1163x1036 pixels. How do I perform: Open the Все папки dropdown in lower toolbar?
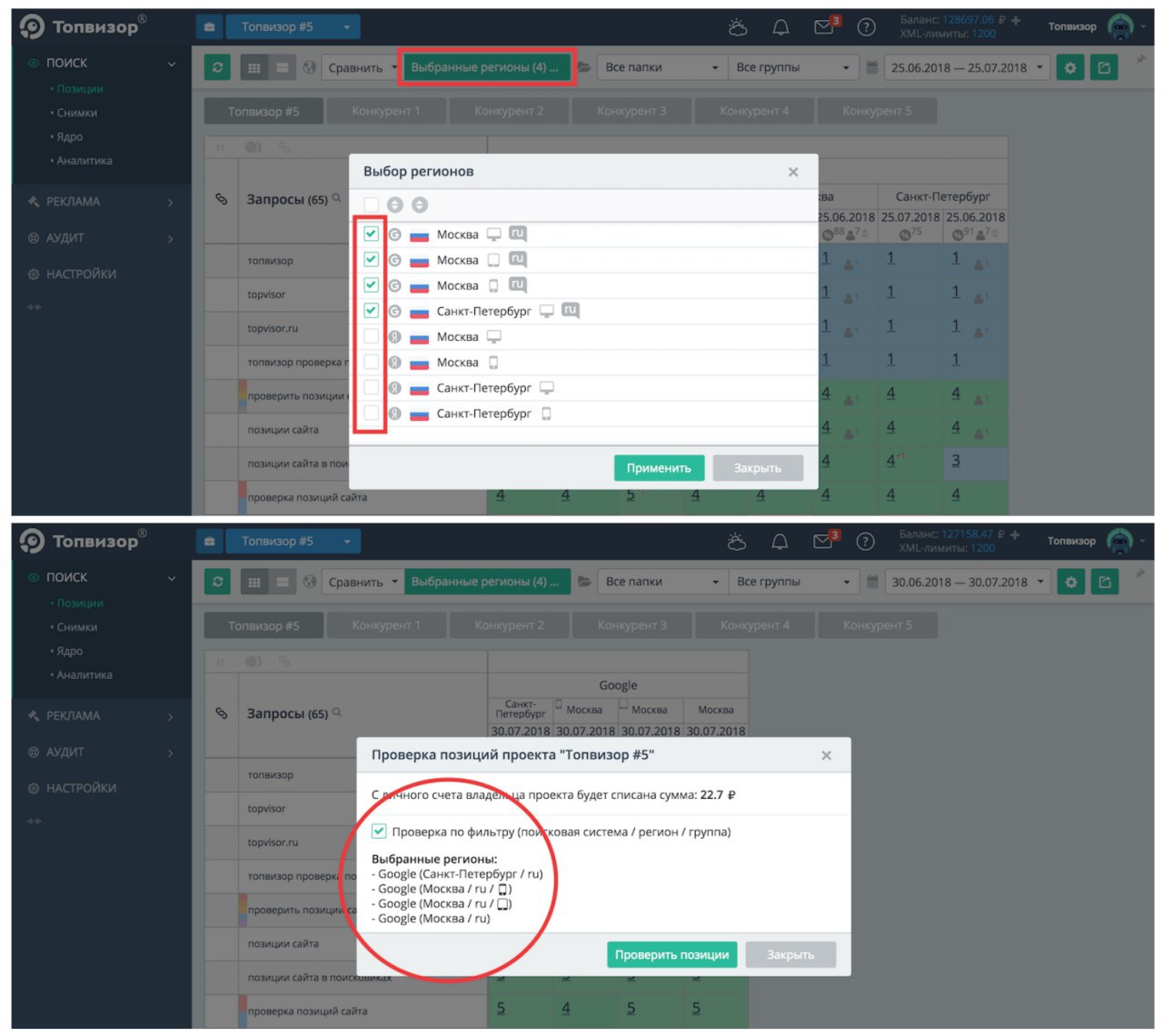[x=661, y=582]
